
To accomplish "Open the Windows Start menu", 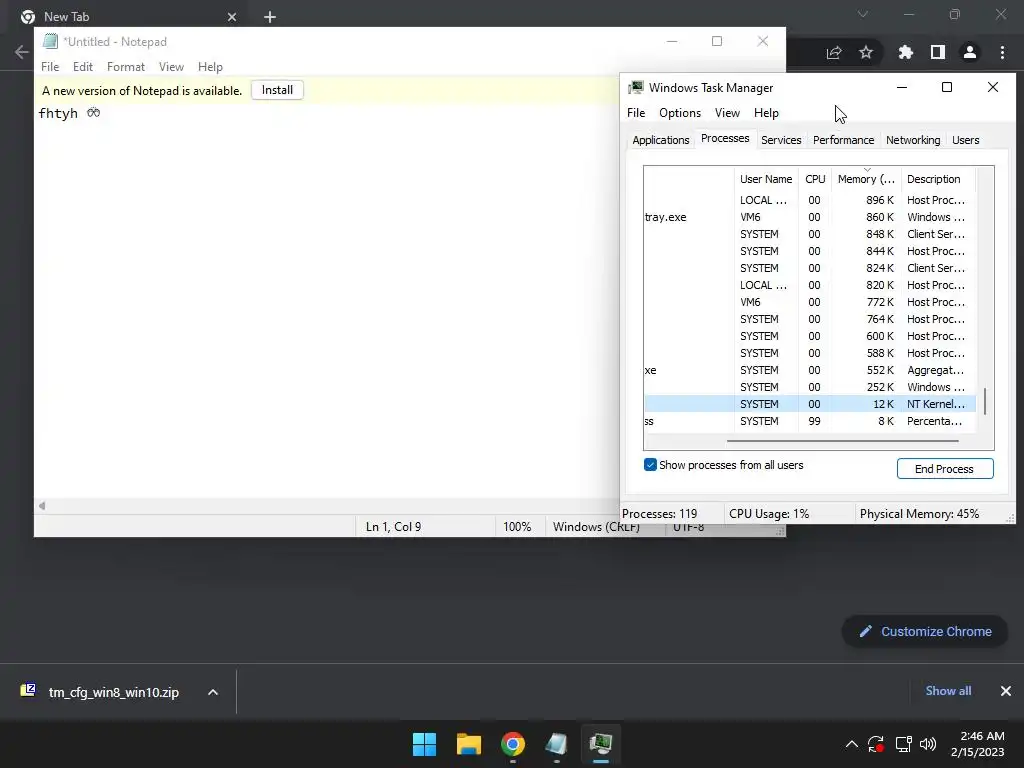I will point(424,744).
